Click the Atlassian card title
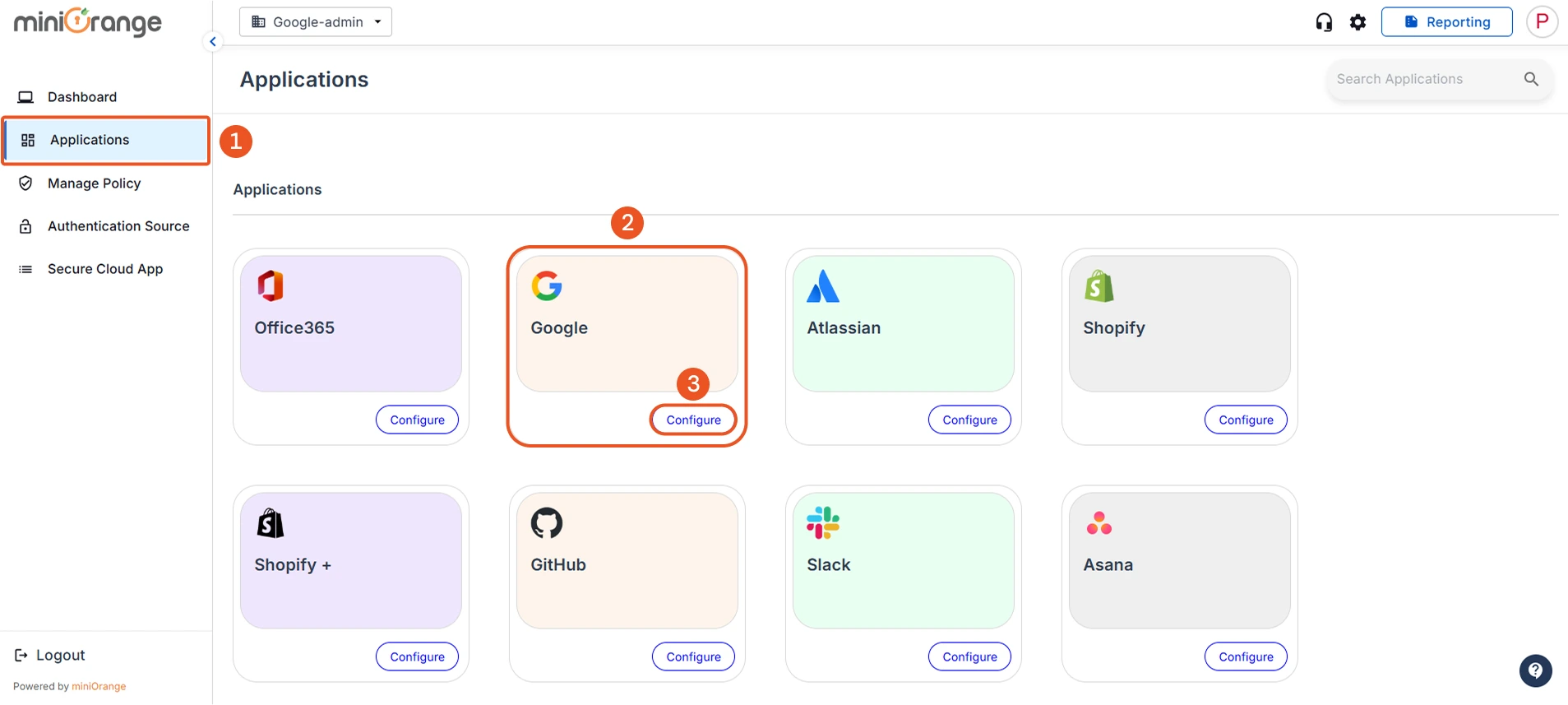The image size is (1568, 705). (844, 328)
